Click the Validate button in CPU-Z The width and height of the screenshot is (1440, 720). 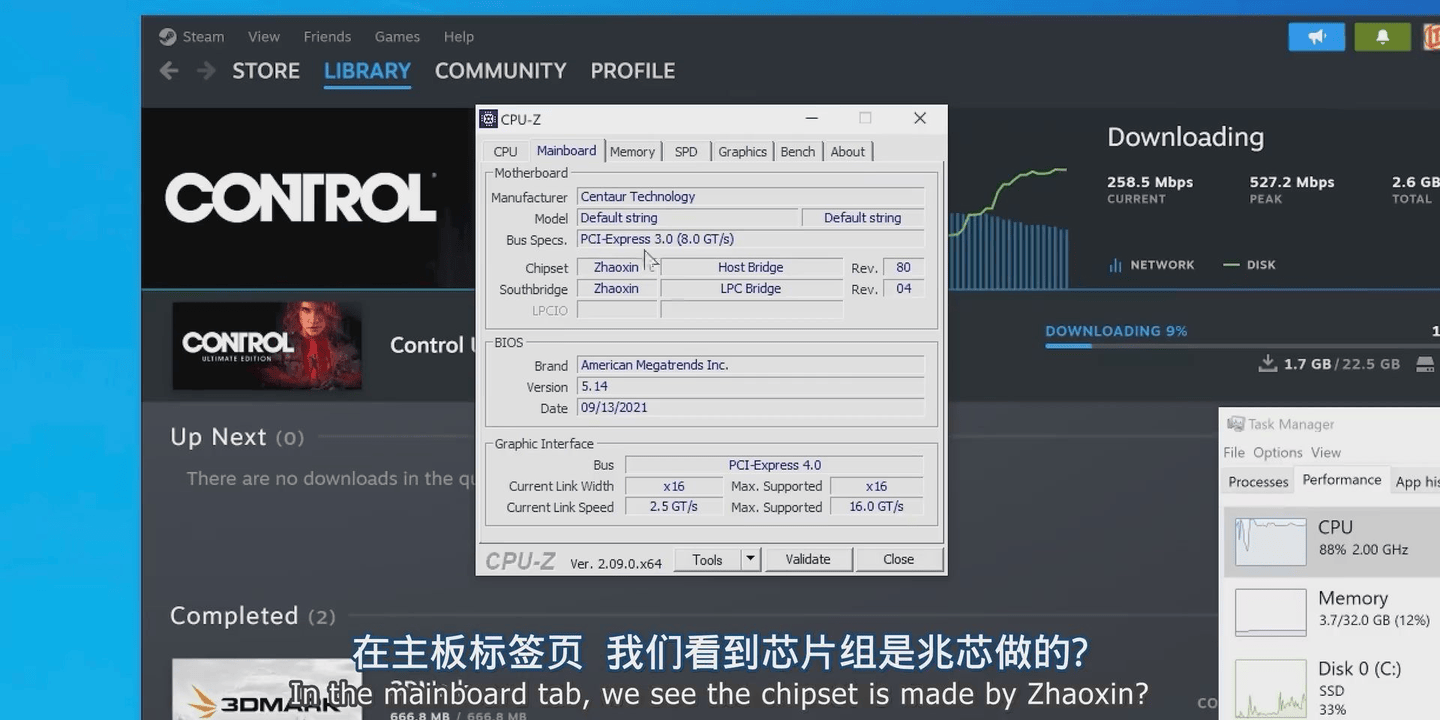coord(808,559)
